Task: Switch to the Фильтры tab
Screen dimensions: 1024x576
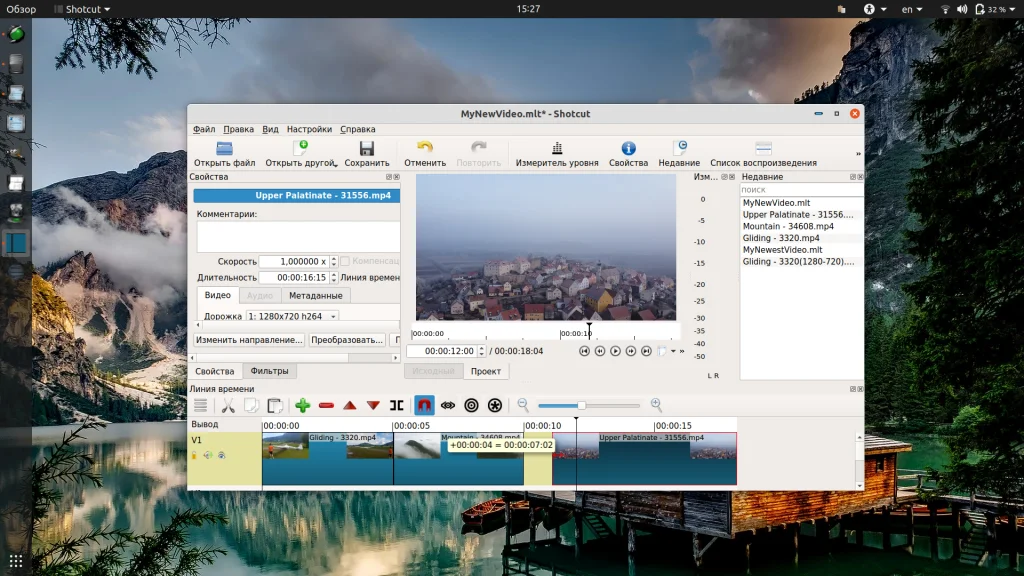Action: [269, 371]
